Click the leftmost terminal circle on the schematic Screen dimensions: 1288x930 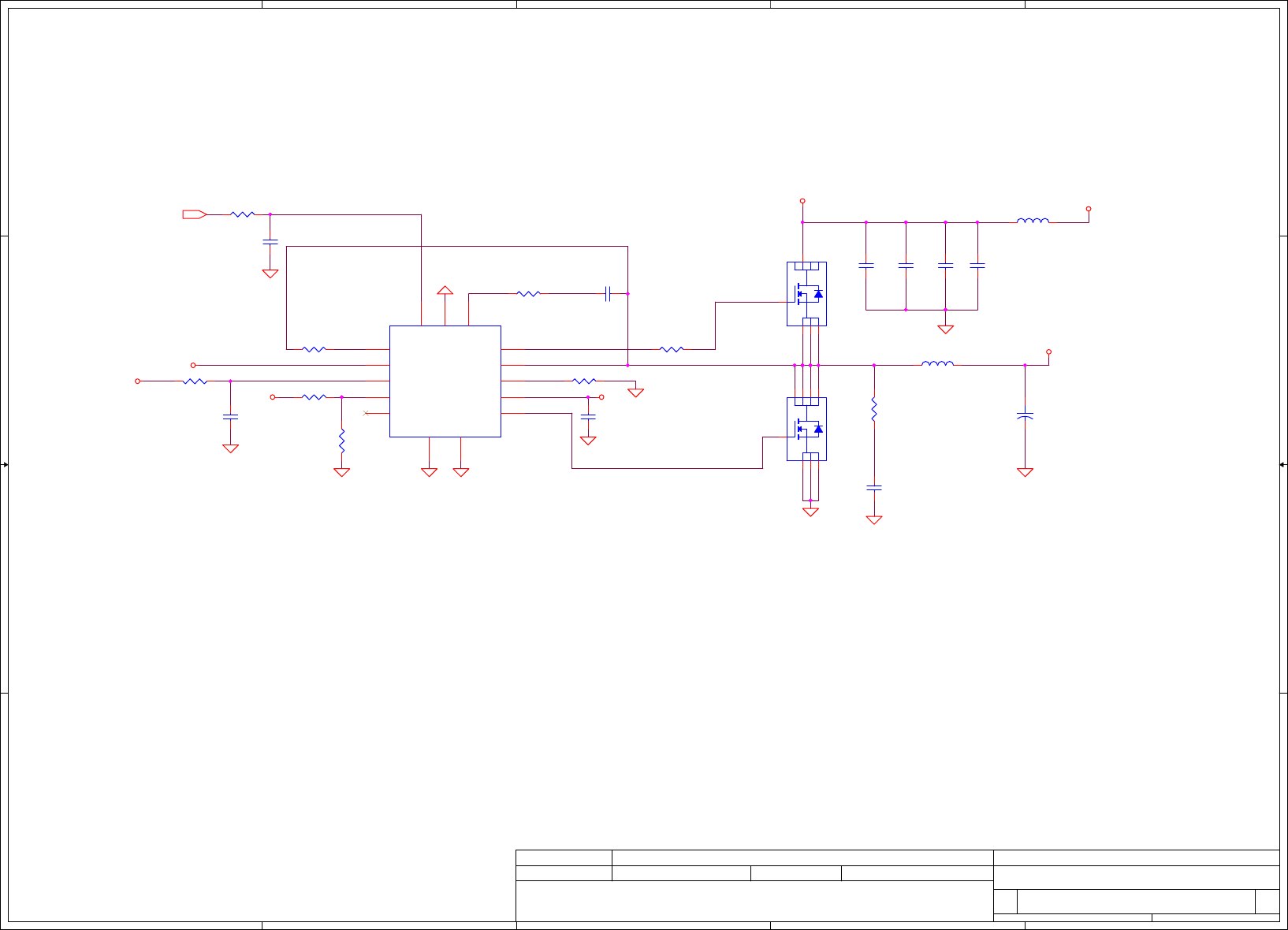click(137, 381)
